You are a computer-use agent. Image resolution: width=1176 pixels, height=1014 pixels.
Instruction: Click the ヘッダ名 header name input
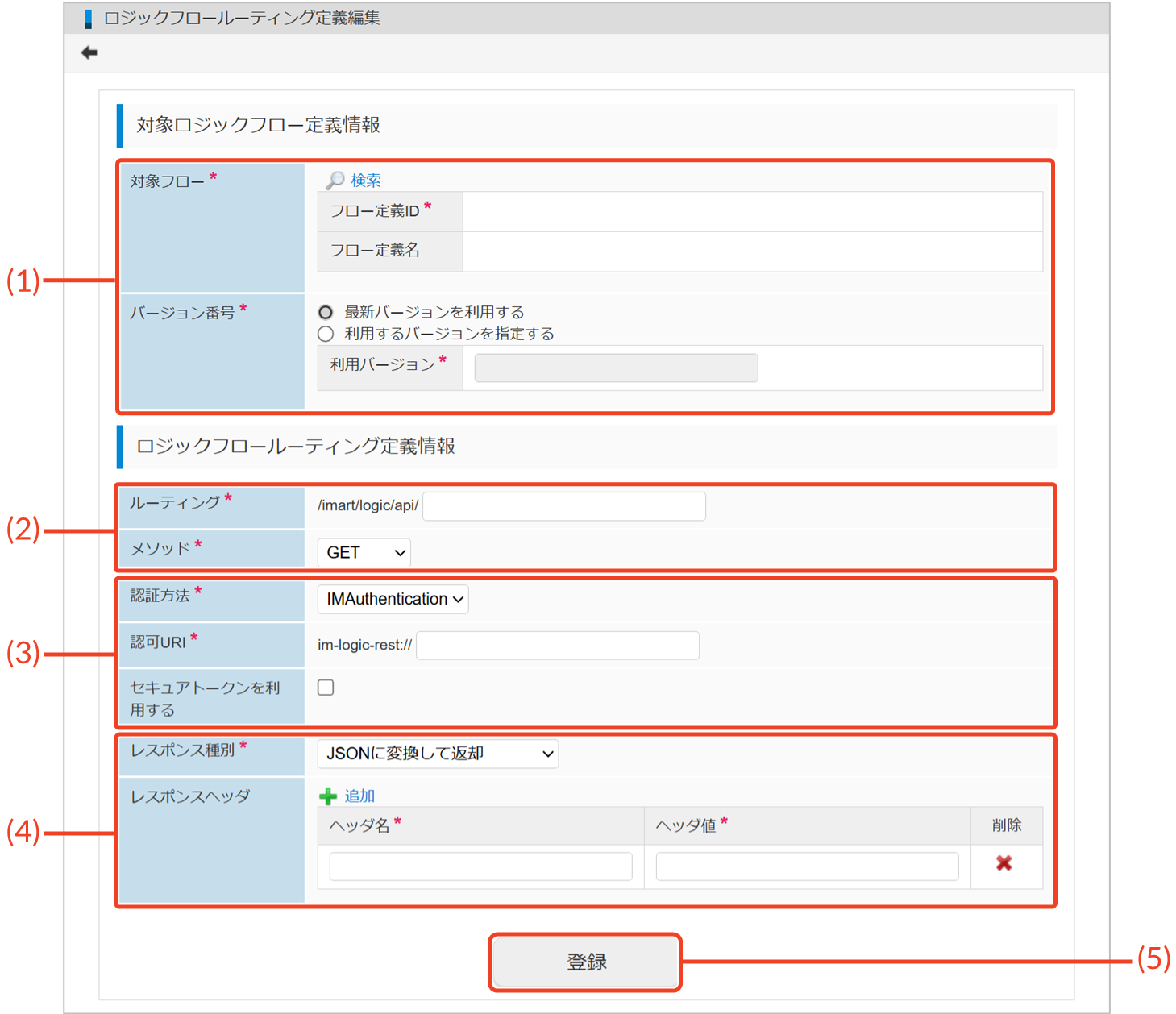tap(480, 866)
